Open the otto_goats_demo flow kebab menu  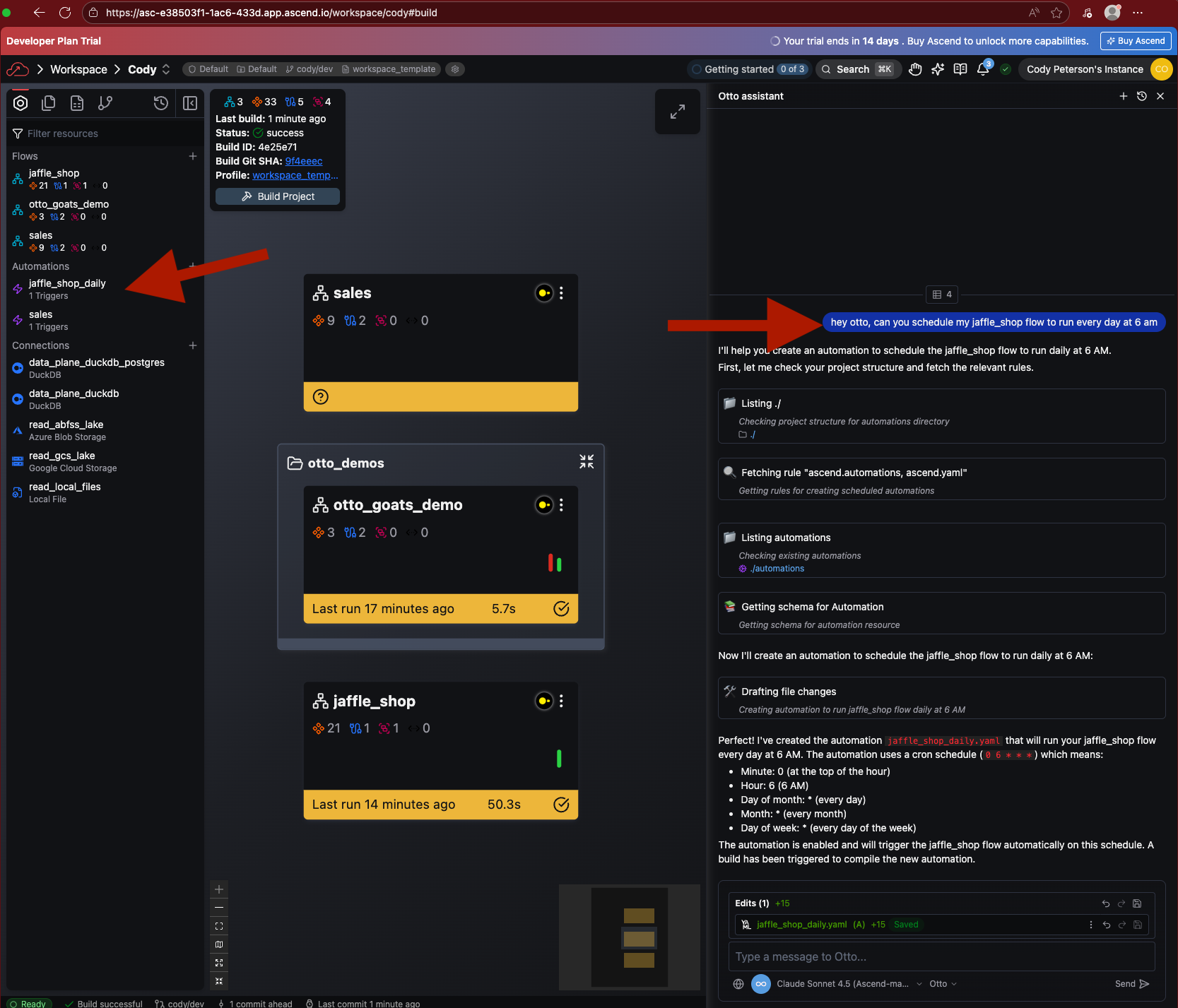click(562, 505)
